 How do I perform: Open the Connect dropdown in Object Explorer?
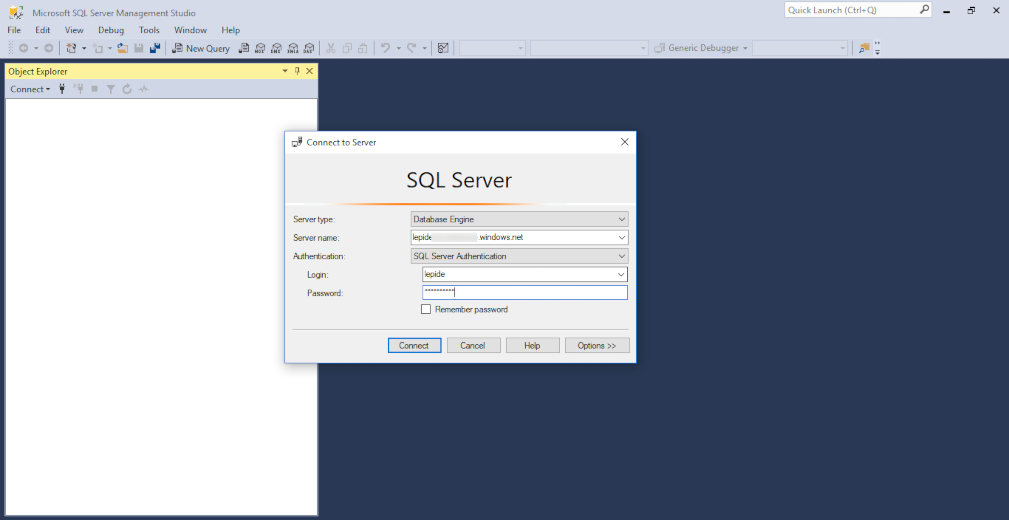point(30,89)
